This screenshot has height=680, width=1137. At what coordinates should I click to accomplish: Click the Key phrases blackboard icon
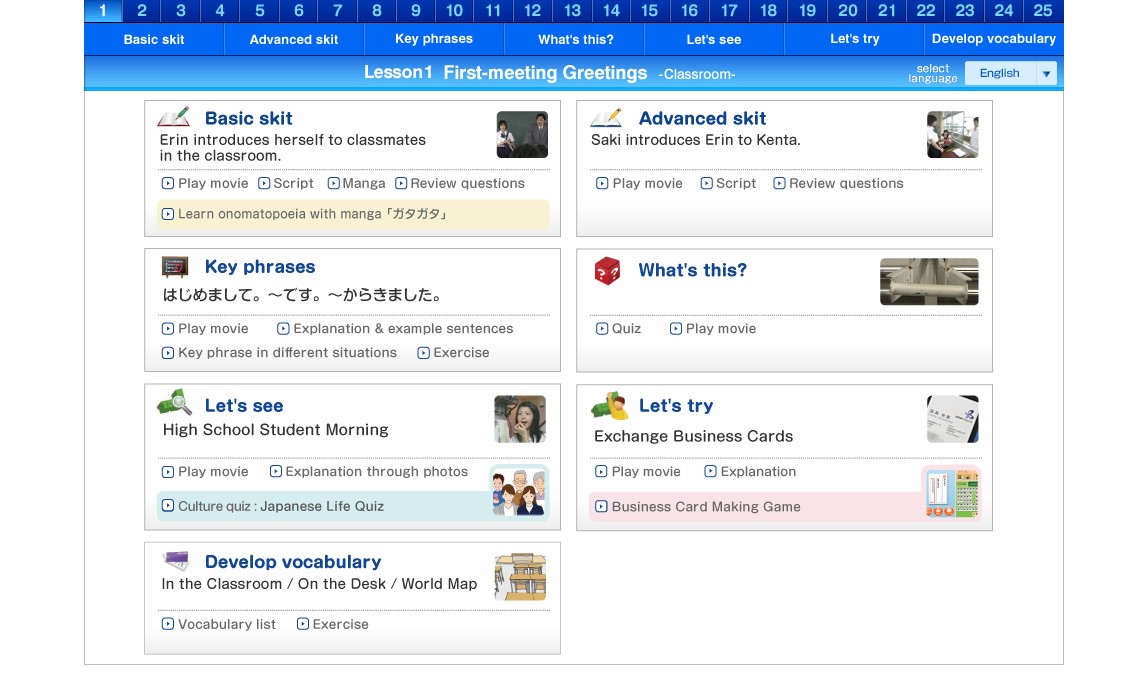point(175,267)
